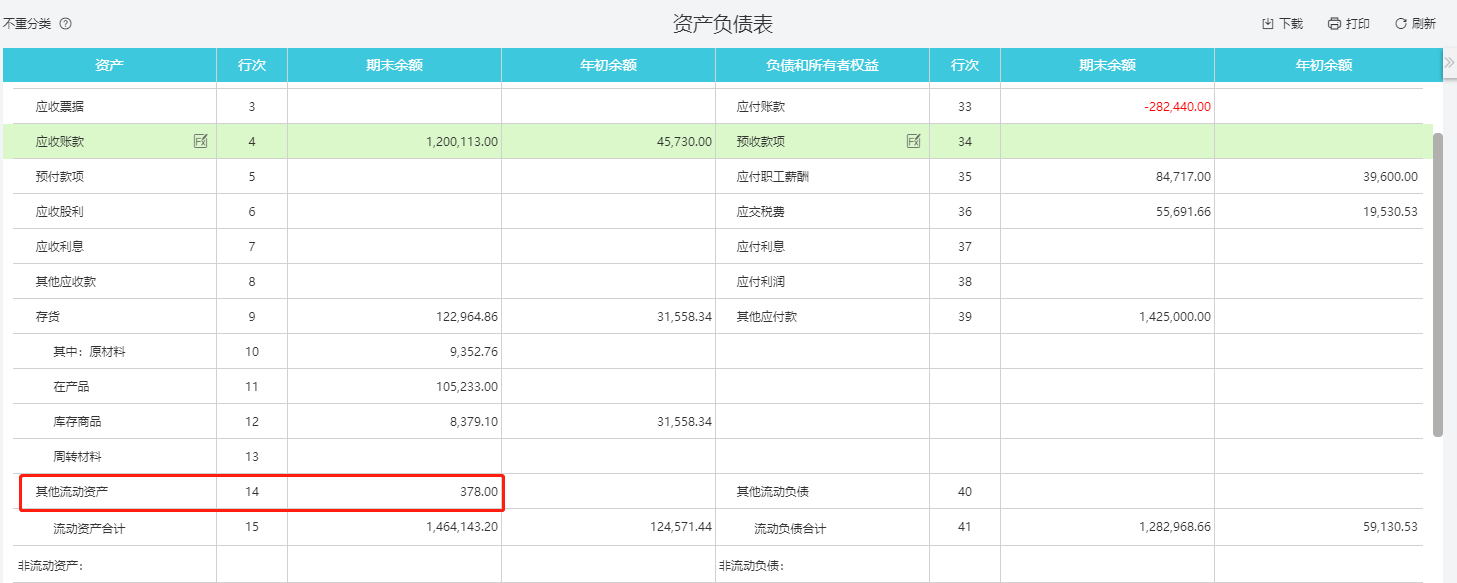Image resolution: width=1457 pixels, height=583 pixels.
Task: Select the 存货 row label
Action: (48, 316)
